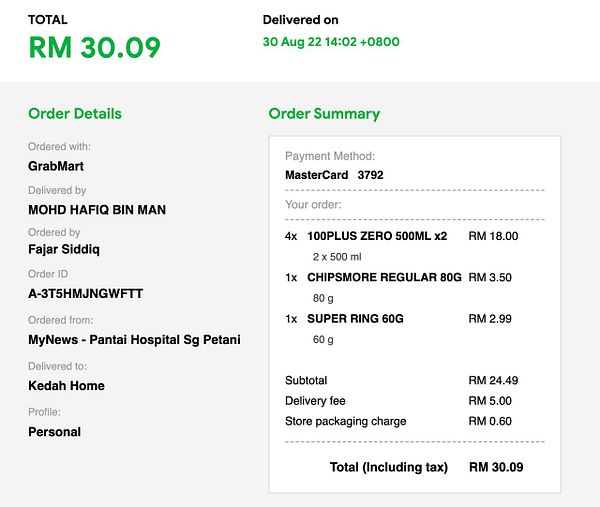Click the Personal profile value

(x=54, y=432)
